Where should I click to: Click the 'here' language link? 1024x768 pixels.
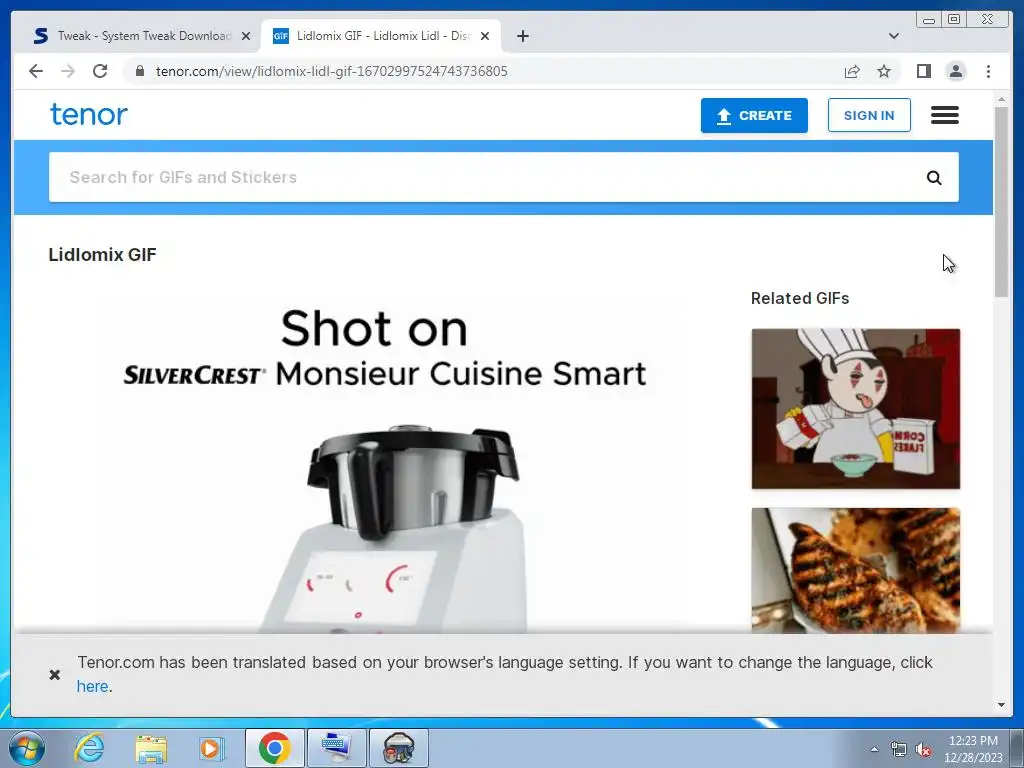[x=92, y=686]
